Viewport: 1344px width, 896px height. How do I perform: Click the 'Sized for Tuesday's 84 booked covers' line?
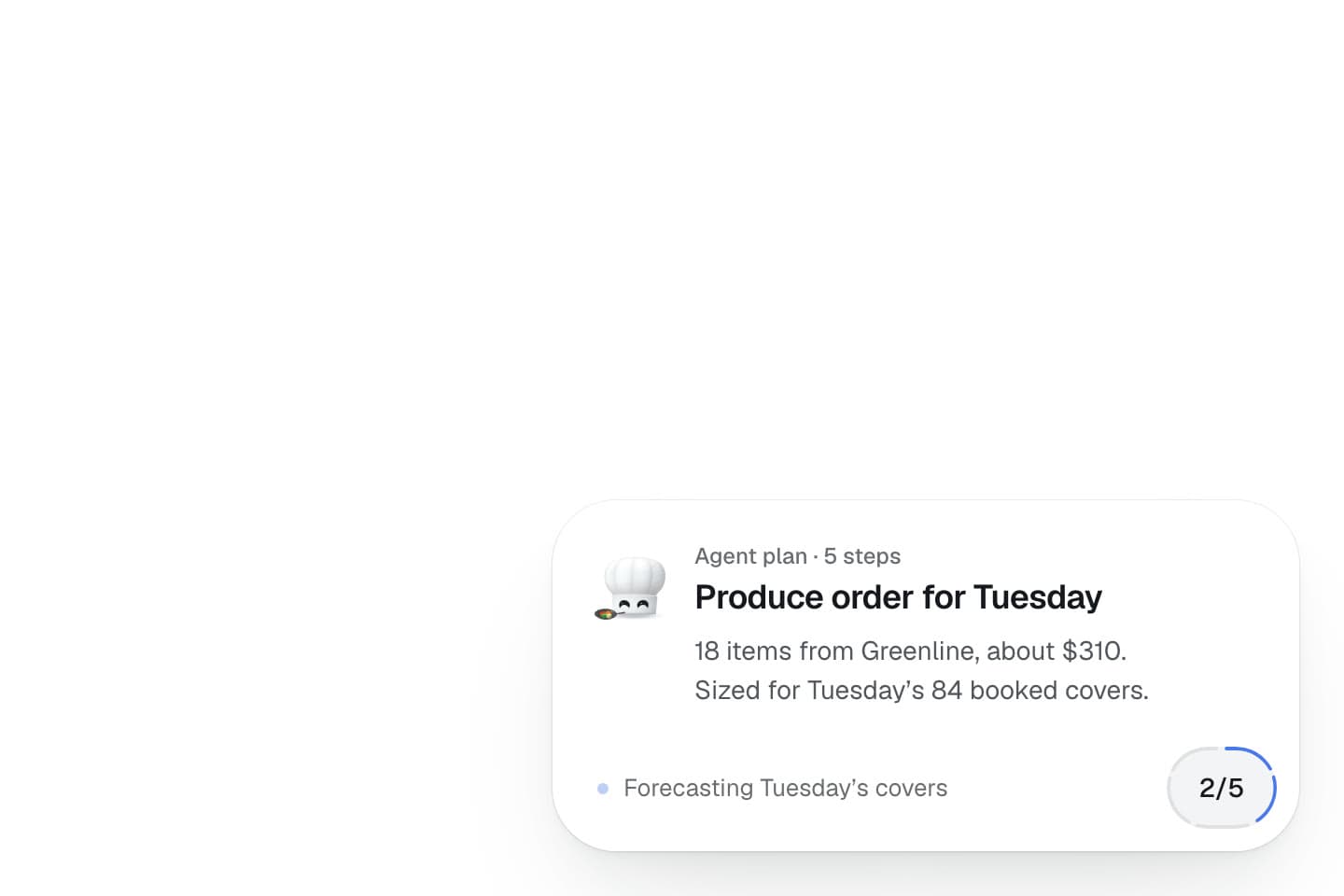pos(922,691)
